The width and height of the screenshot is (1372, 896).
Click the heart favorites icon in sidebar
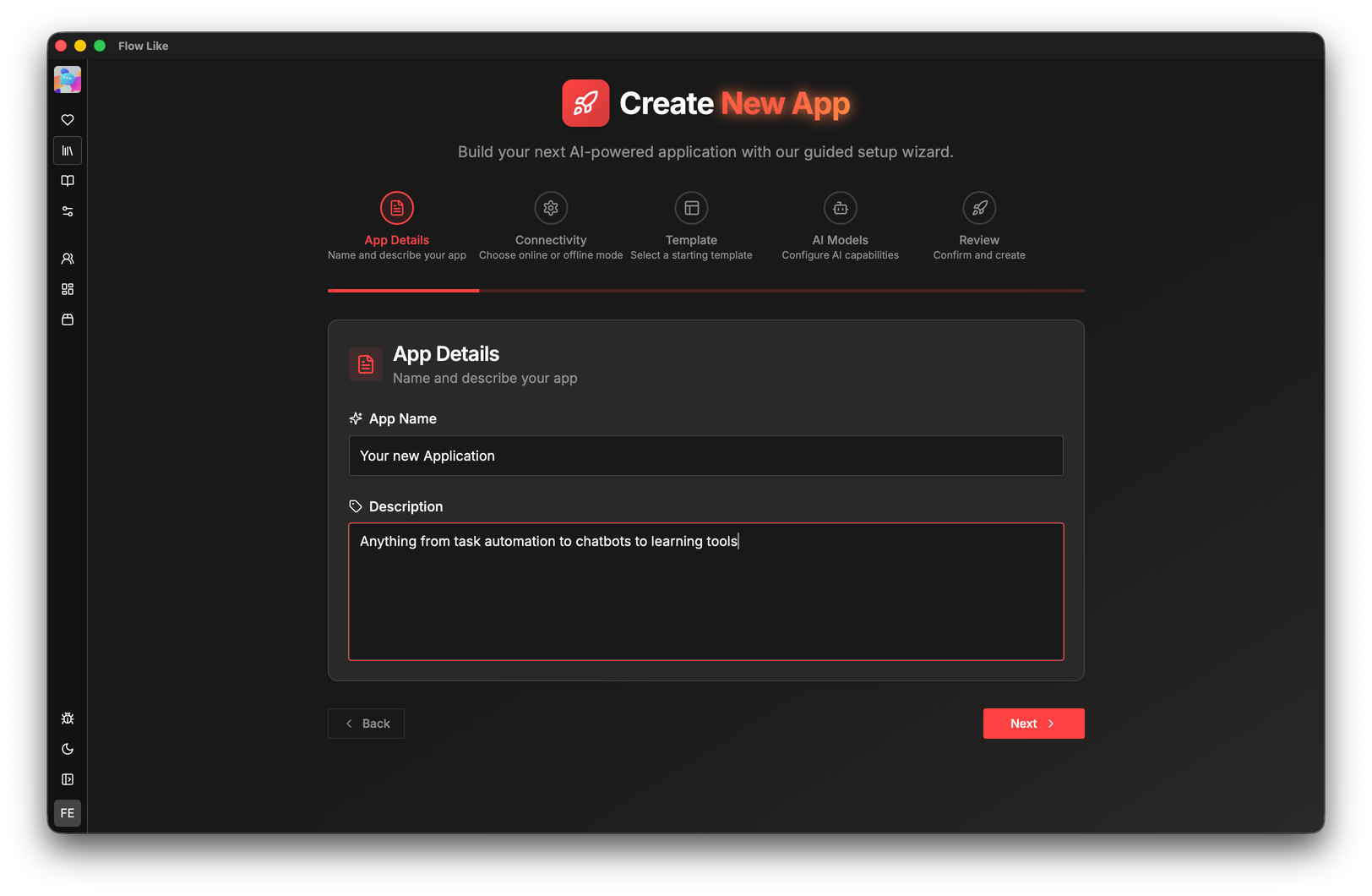(68, 120)
